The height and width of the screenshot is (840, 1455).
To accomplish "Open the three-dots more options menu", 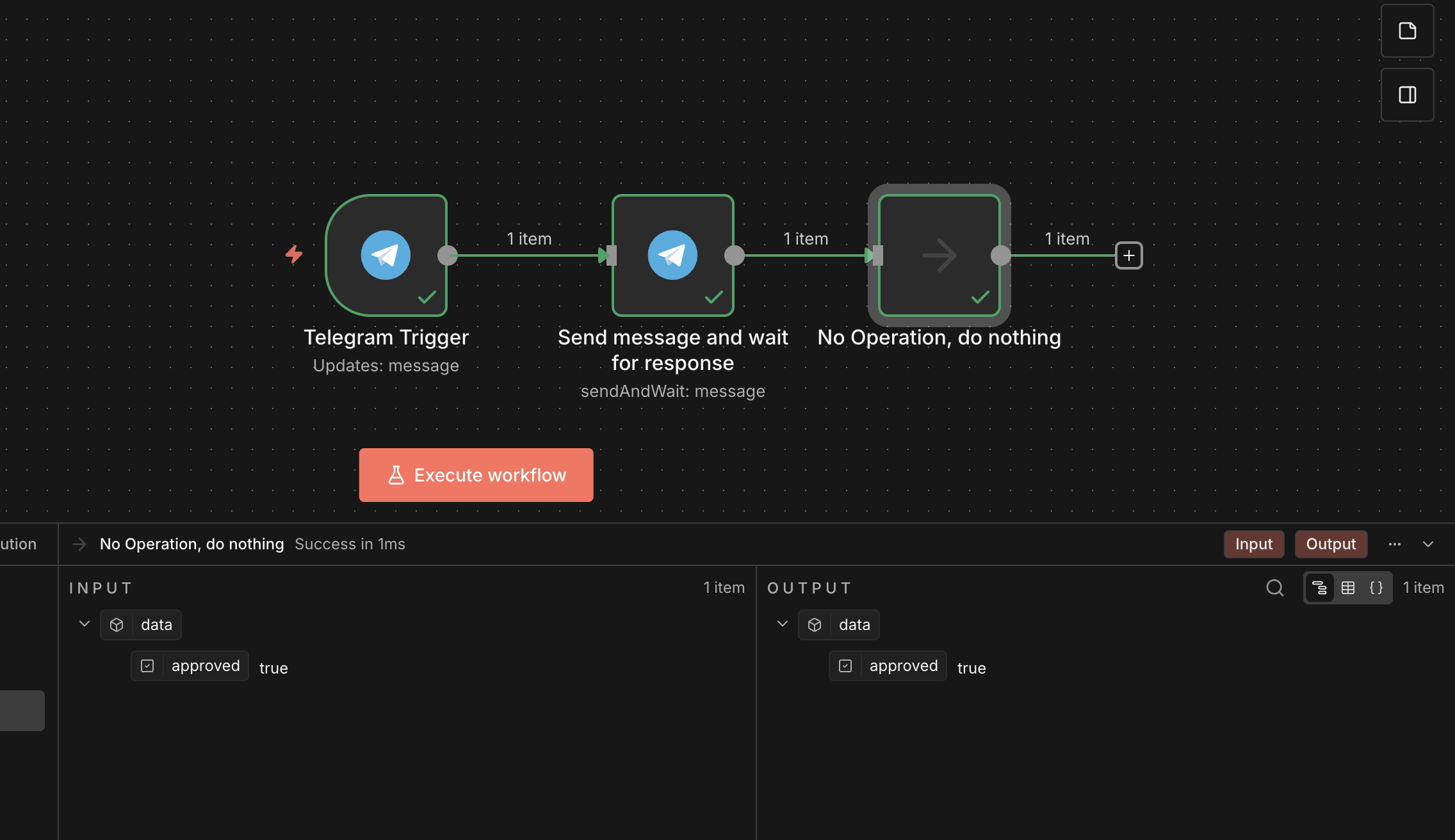I will click(x=1395, y=544).
